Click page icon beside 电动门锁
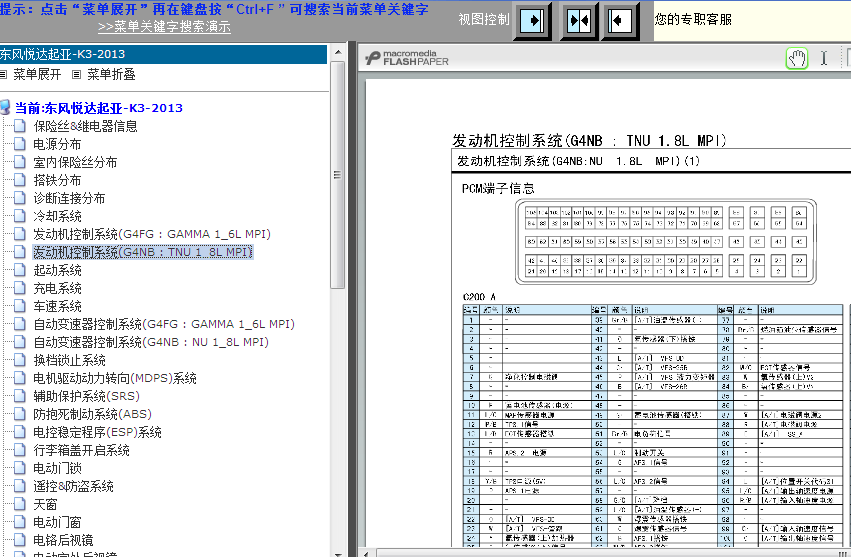 point(20,468)
